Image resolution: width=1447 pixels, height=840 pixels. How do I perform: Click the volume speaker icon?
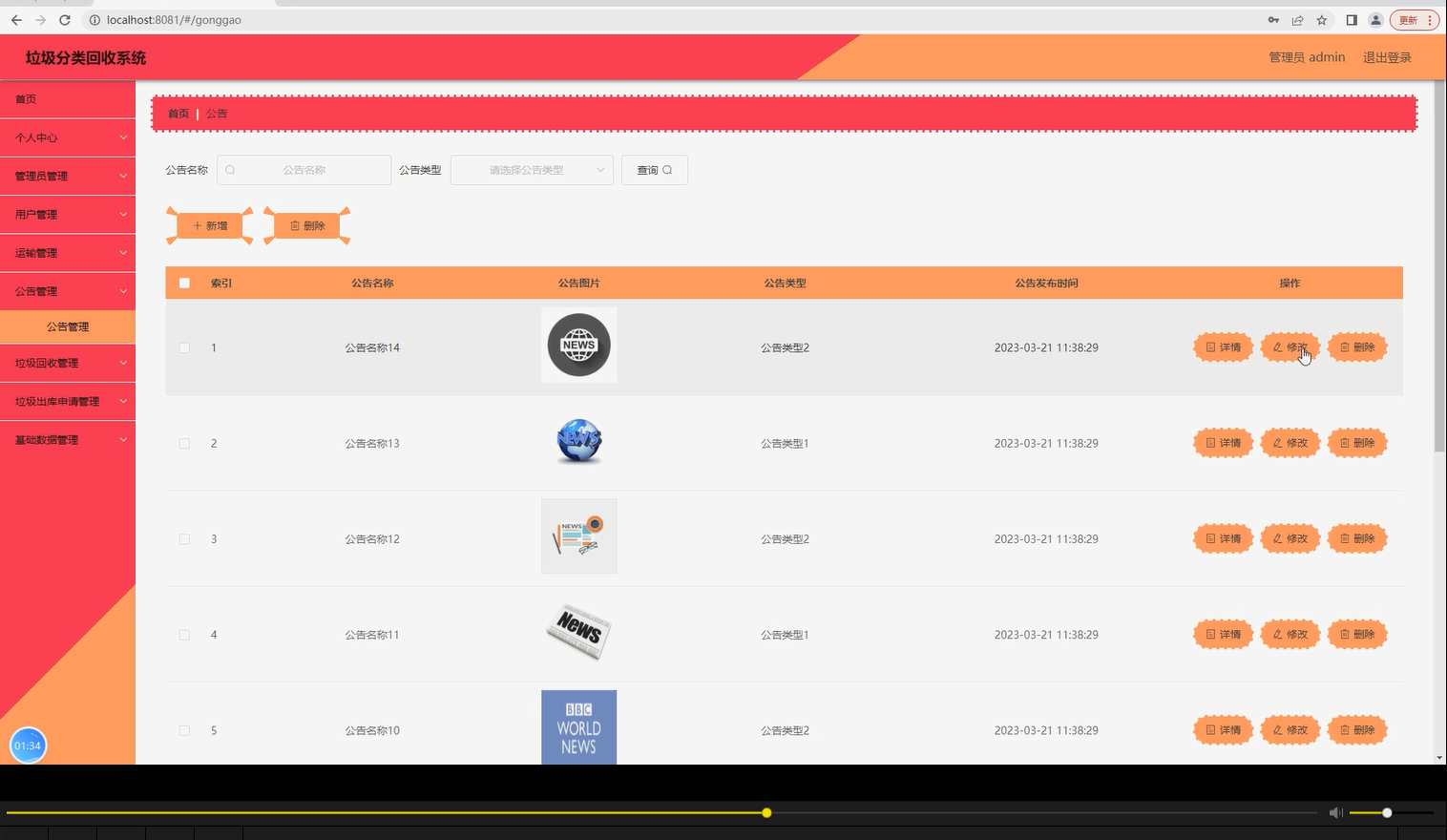pyautogui.click(x=1335, y=812)
